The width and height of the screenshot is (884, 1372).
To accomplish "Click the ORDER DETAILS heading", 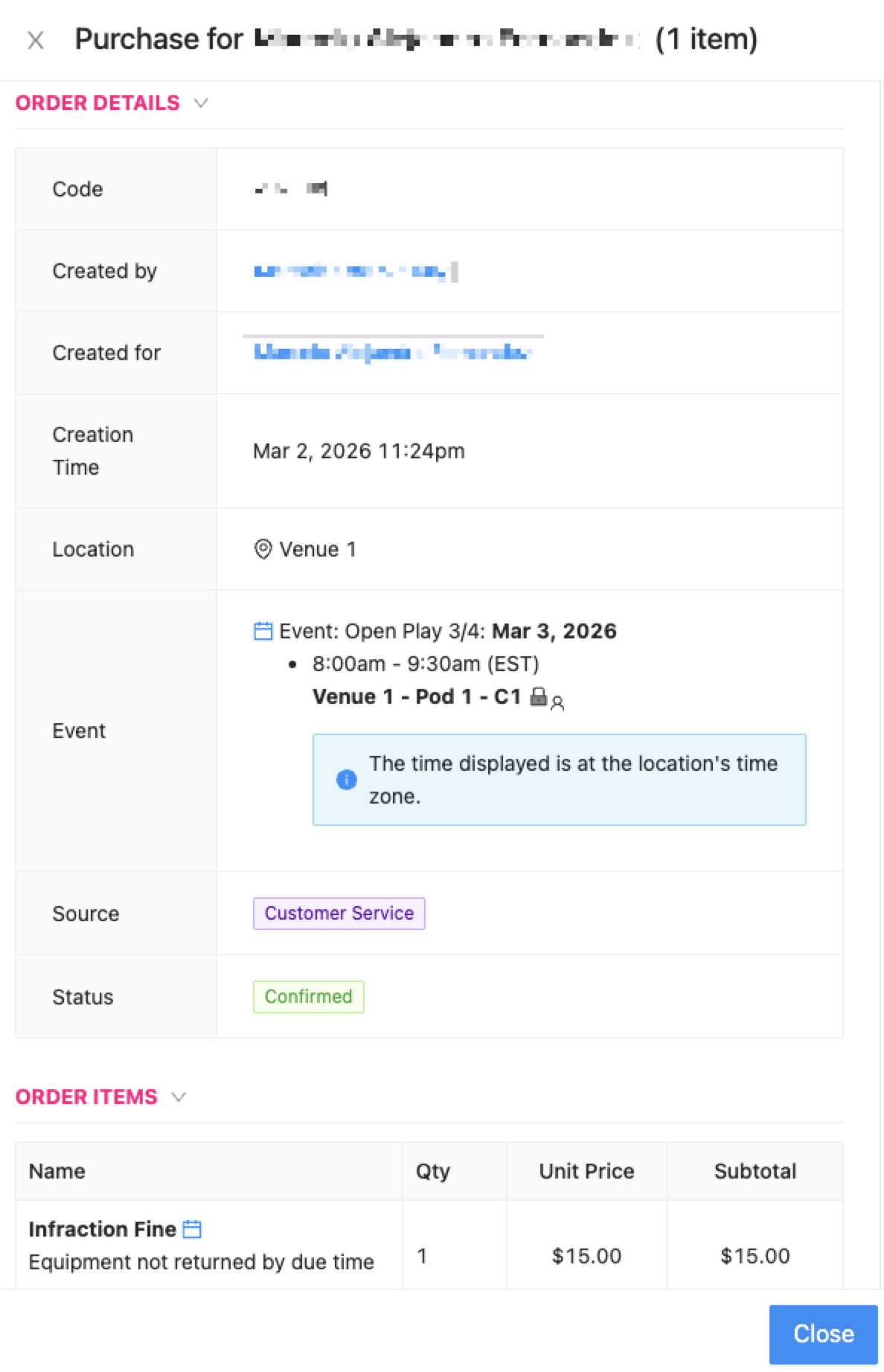I will pyautogui.click(x=97, y=103).
